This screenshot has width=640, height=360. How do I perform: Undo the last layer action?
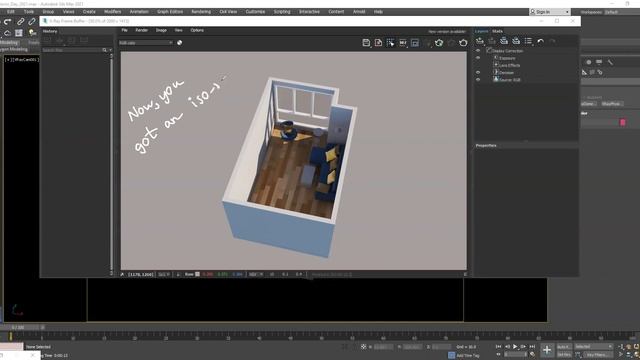click(x=540, y=41)
